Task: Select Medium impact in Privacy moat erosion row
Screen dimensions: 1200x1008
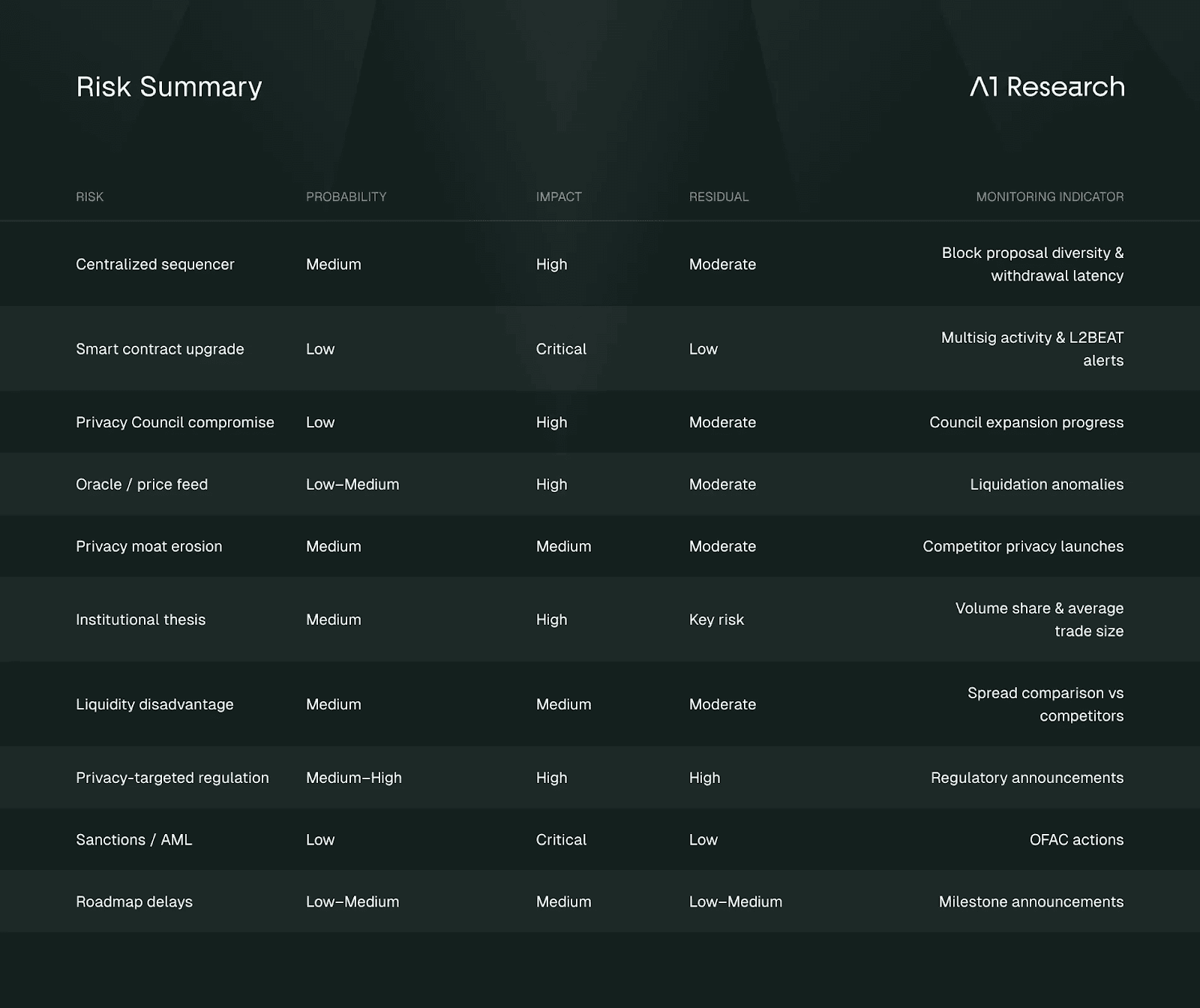Action: pos(563,546)
